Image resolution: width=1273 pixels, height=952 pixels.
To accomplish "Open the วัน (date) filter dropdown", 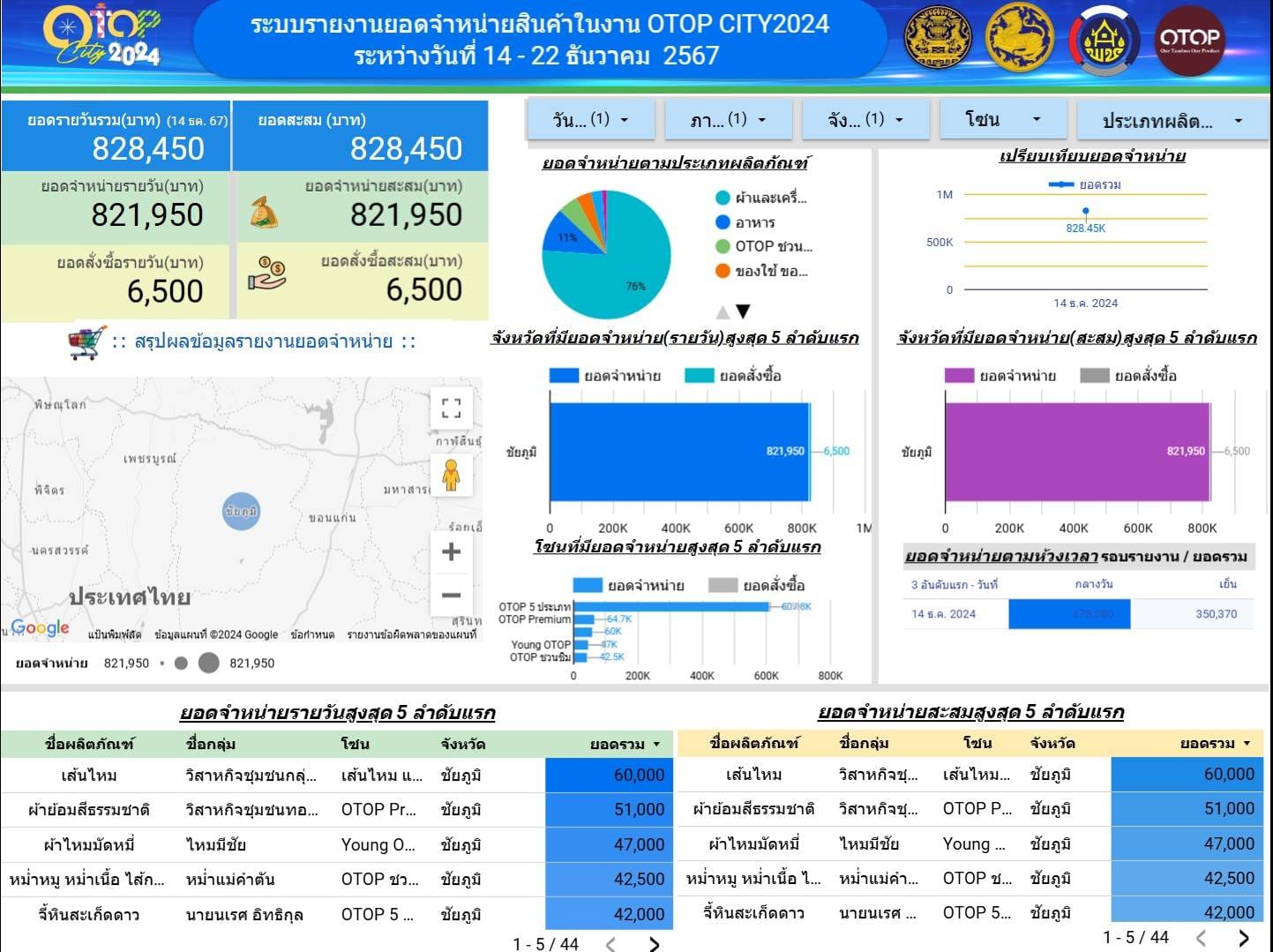I will (x=590, y=120).
